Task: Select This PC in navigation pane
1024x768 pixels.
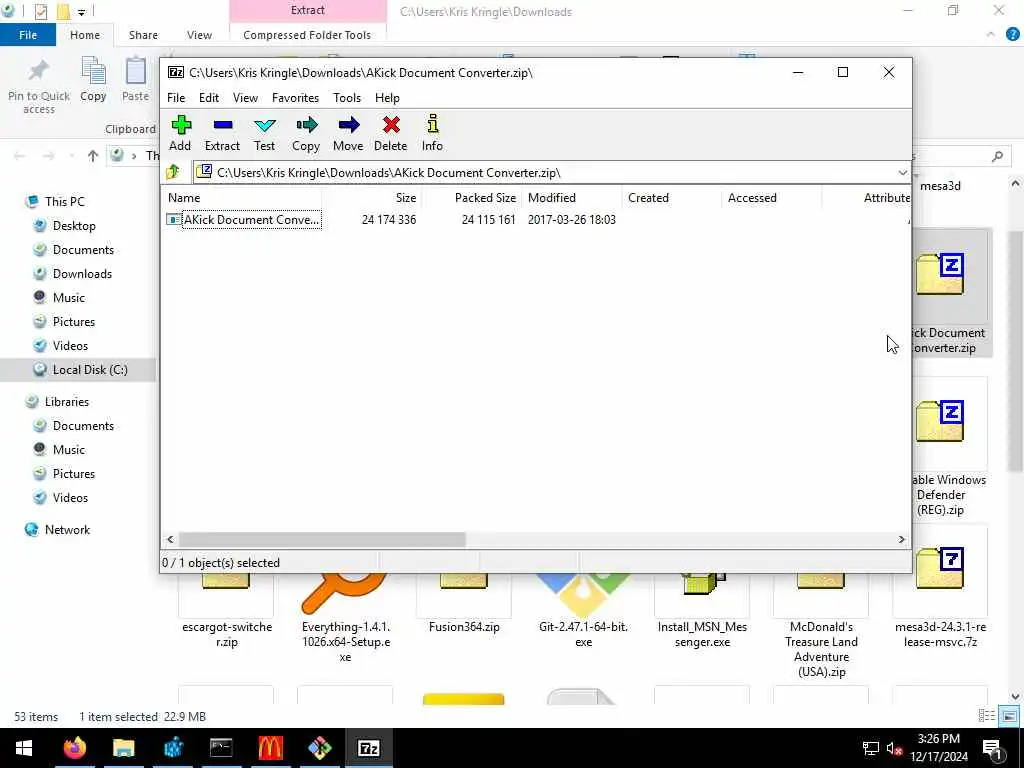Action: [65, 202]
